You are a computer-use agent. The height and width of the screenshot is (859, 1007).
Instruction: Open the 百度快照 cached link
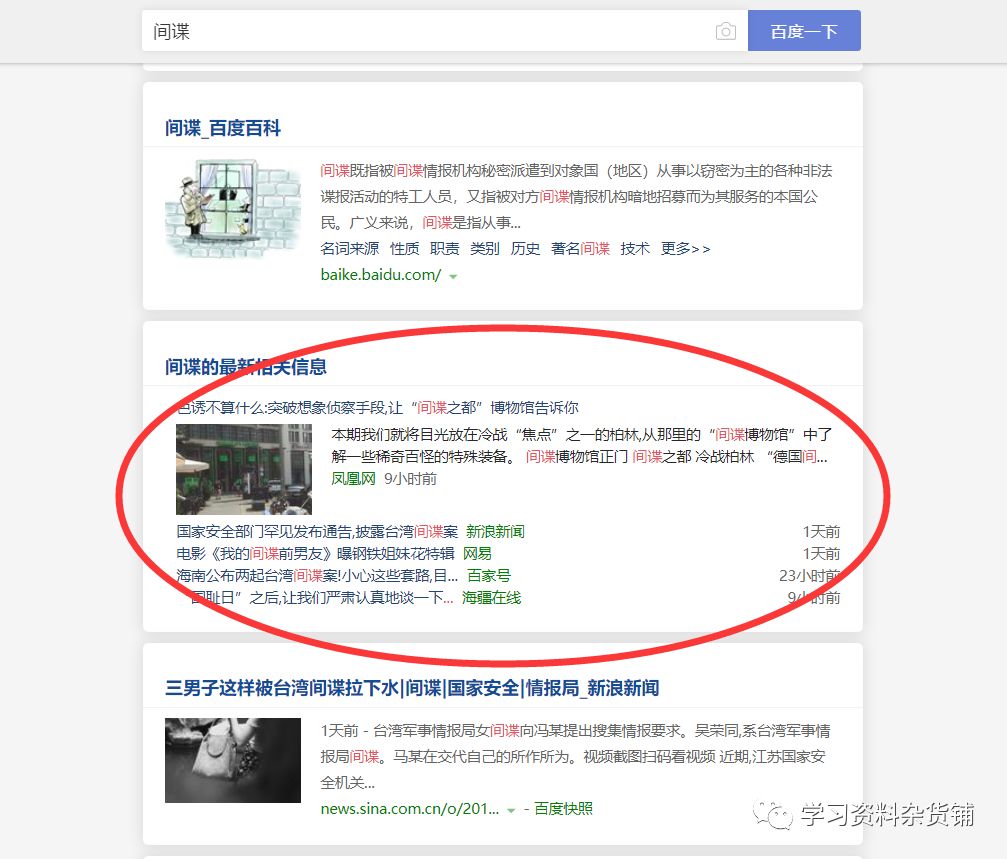[563, 809]
